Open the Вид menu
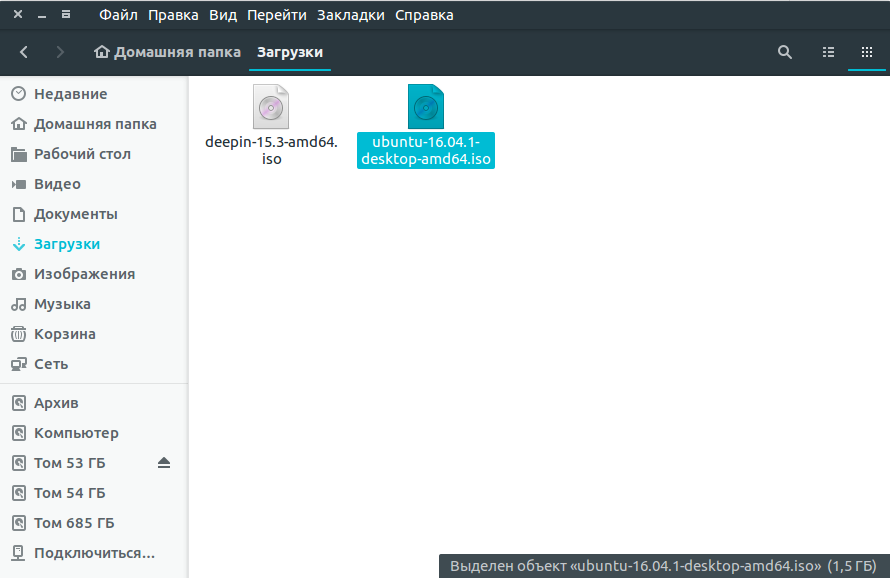 [223, 15]
